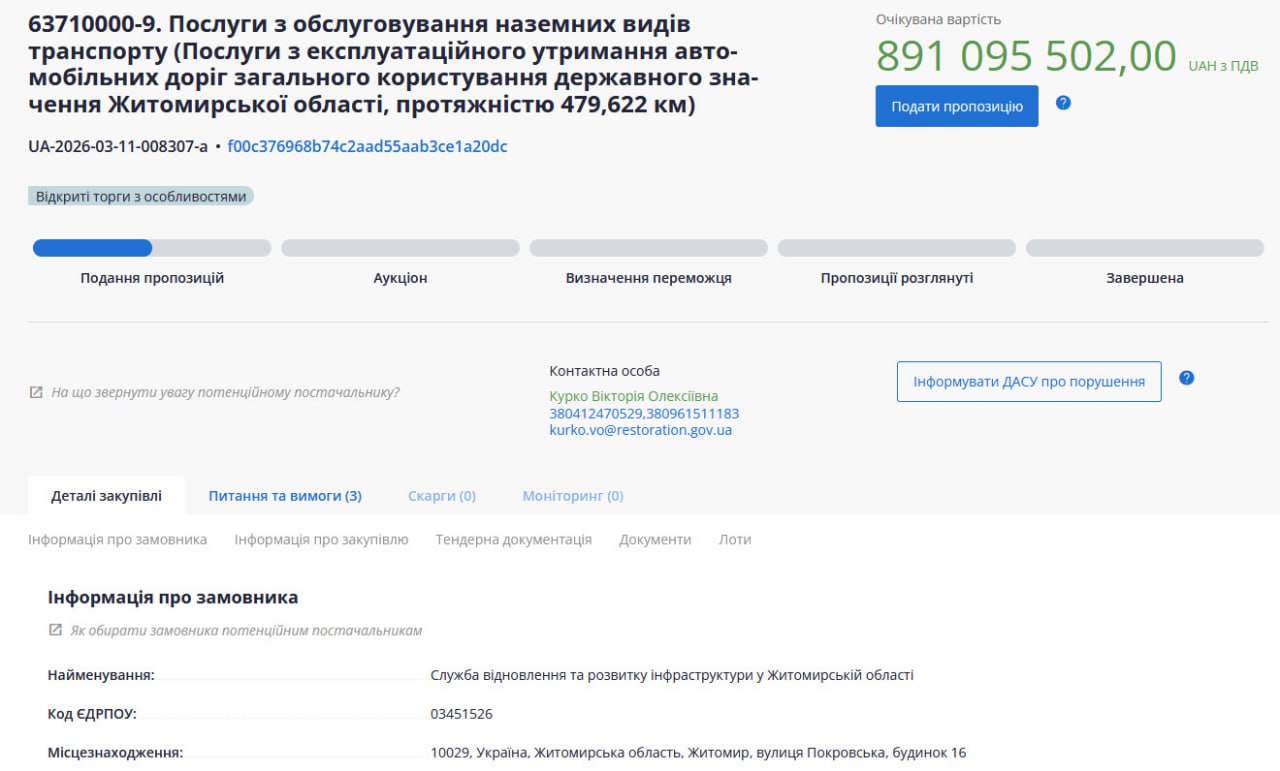The height and width of the screenshot is (771, 1280).
Task: Open the Скарги (0) tab
Action: (441, 496)
